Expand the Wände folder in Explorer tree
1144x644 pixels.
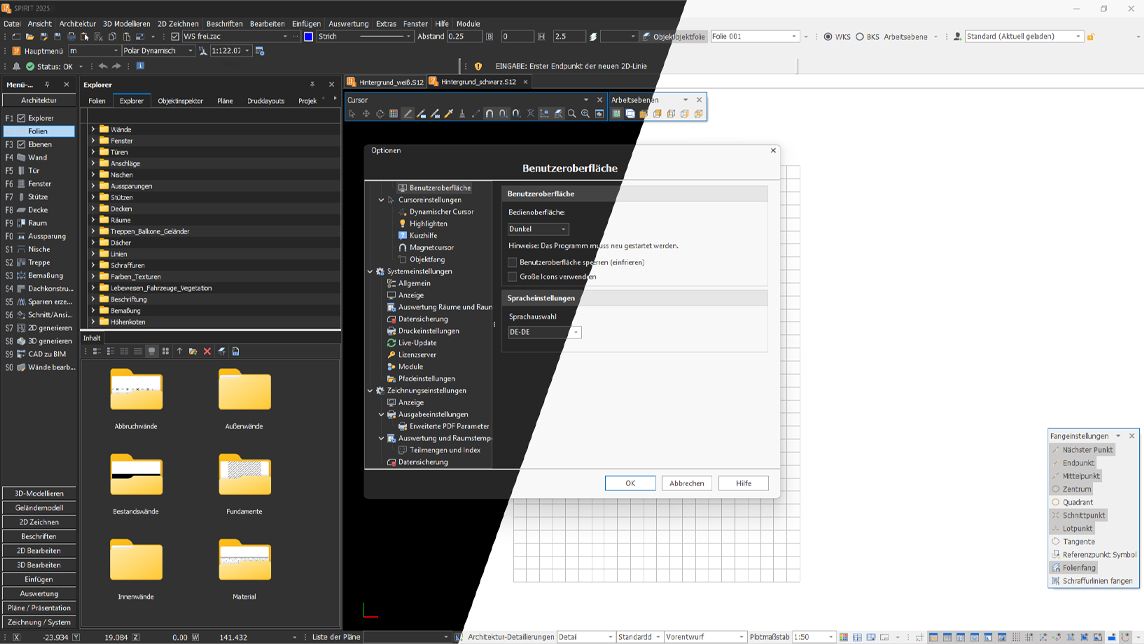(93, 129)
